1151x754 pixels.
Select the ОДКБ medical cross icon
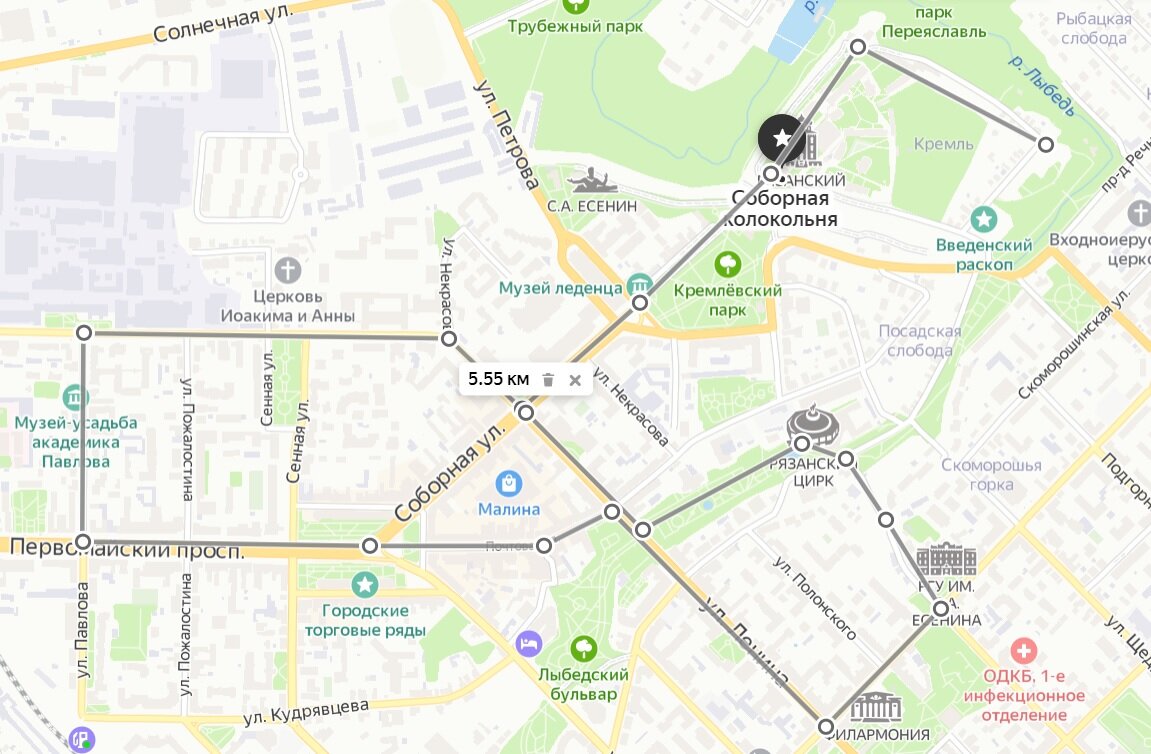tap(1023, 650)
